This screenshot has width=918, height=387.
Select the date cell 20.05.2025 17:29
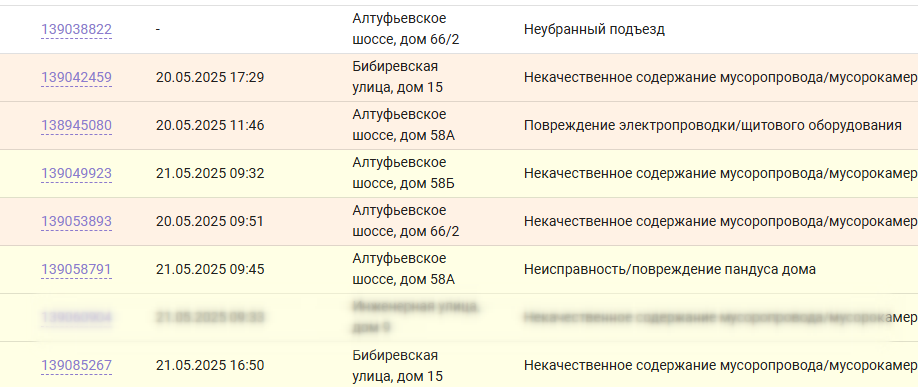point(210,78)
